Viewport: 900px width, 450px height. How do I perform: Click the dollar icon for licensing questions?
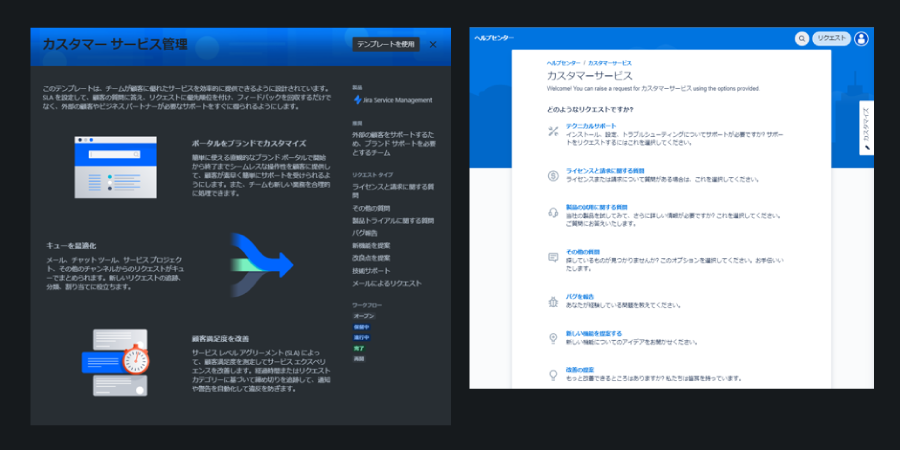(553, 175)
